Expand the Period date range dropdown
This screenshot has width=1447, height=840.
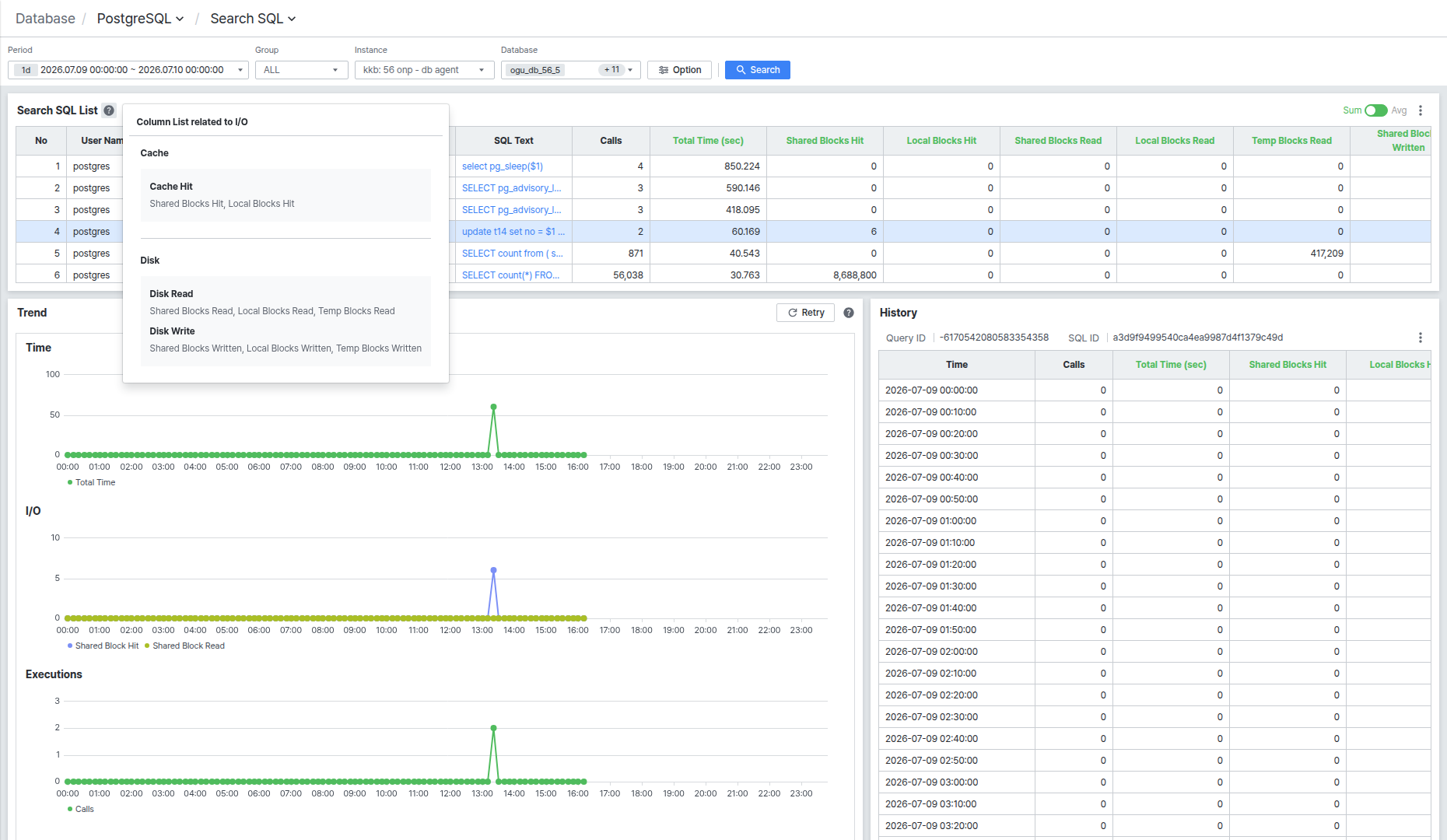click(x=128, y=70)
